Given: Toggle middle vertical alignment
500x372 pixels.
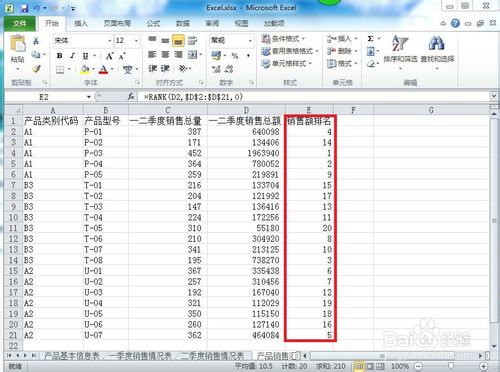Looking at the screenshot, I should tap(165, 40).
